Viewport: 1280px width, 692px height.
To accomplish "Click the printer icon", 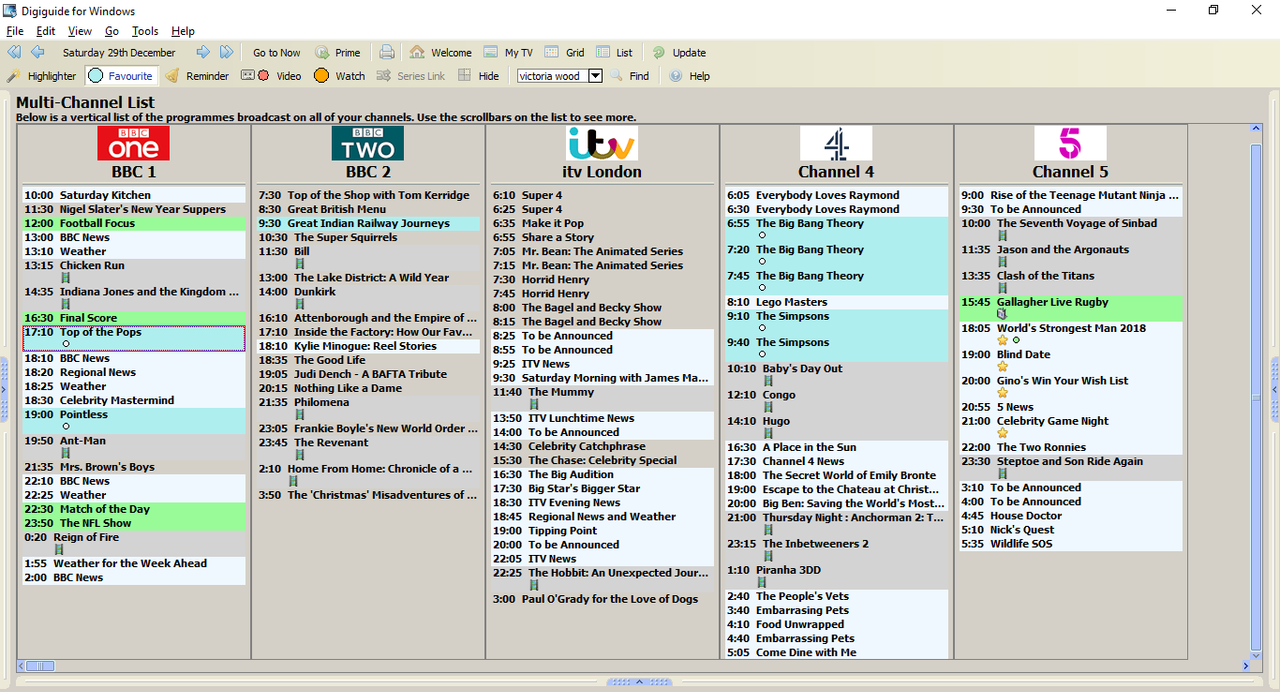I will [x=387, y=53].
